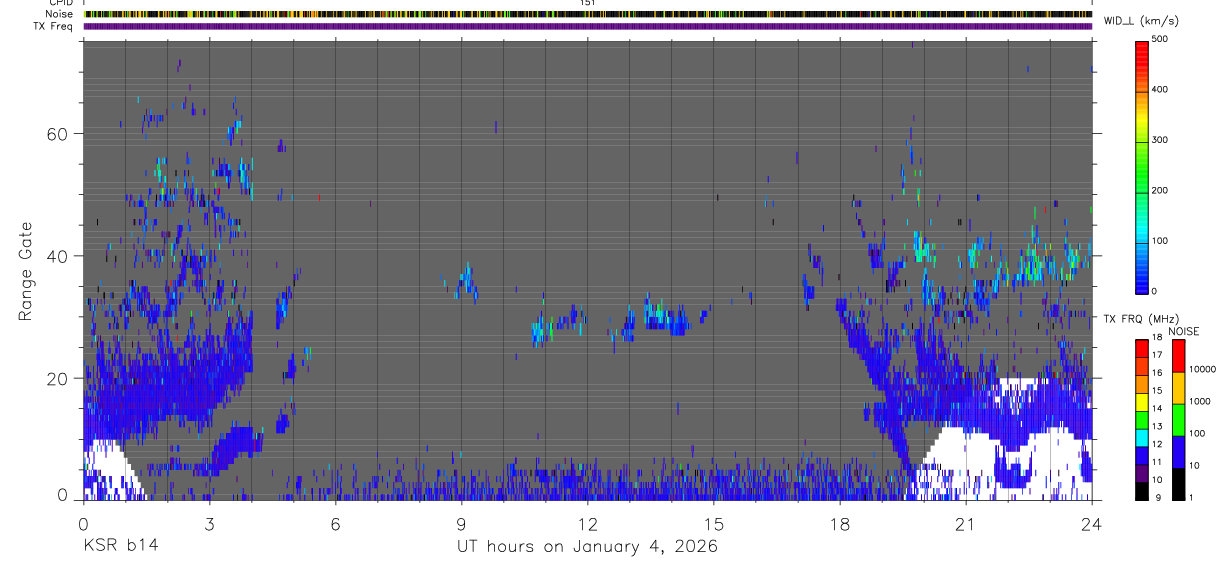Screen dimensions: 1228x567
Task: Click the 3 hour tick on the UT axis
Action: 209,523
